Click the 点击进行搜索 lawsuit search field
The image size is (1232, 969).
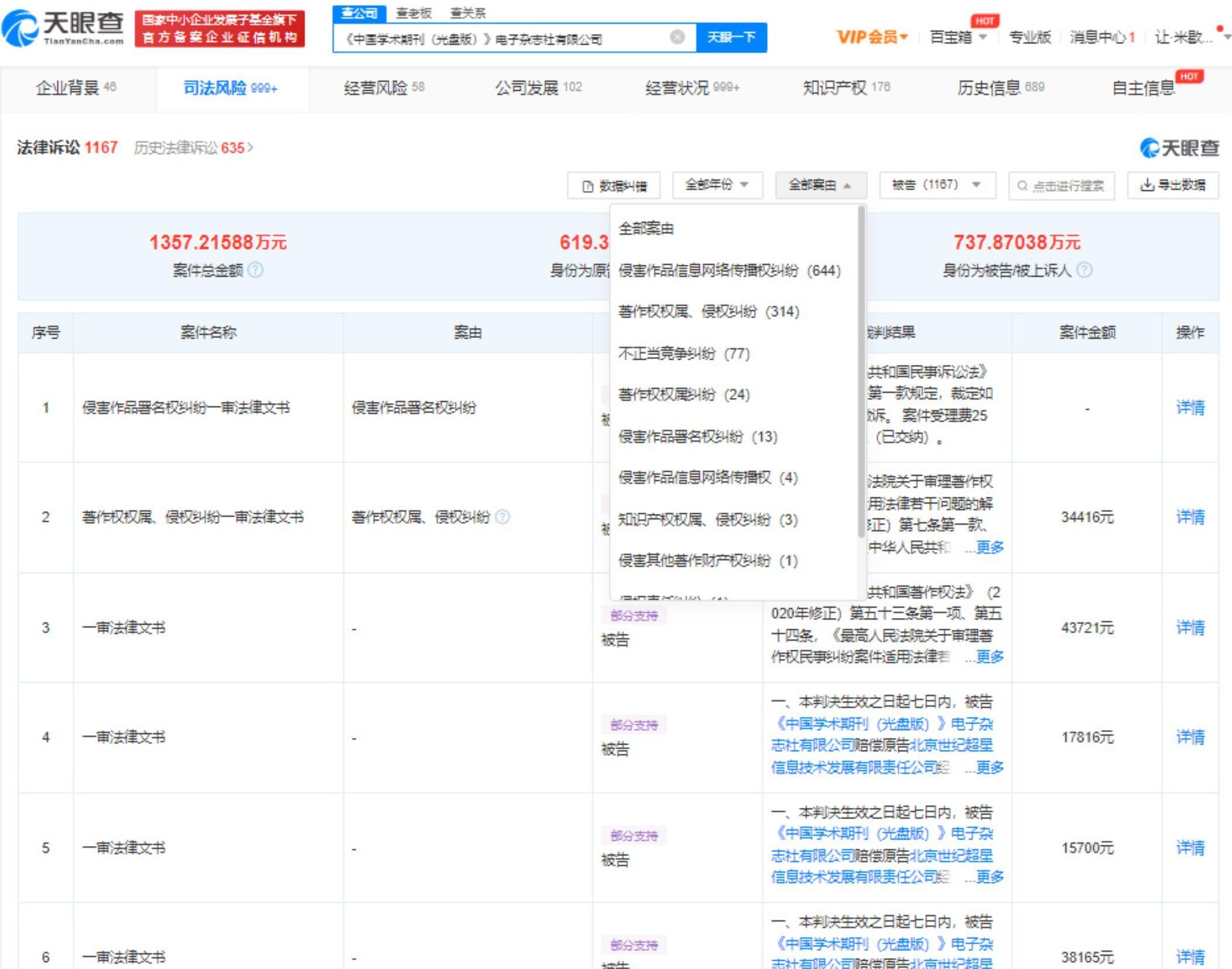pos(1061,186)
